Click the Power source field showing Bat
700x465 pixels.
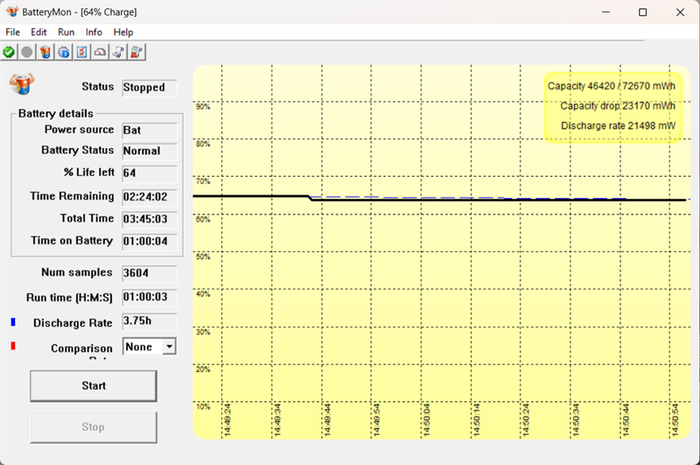(x=150, y=130)
